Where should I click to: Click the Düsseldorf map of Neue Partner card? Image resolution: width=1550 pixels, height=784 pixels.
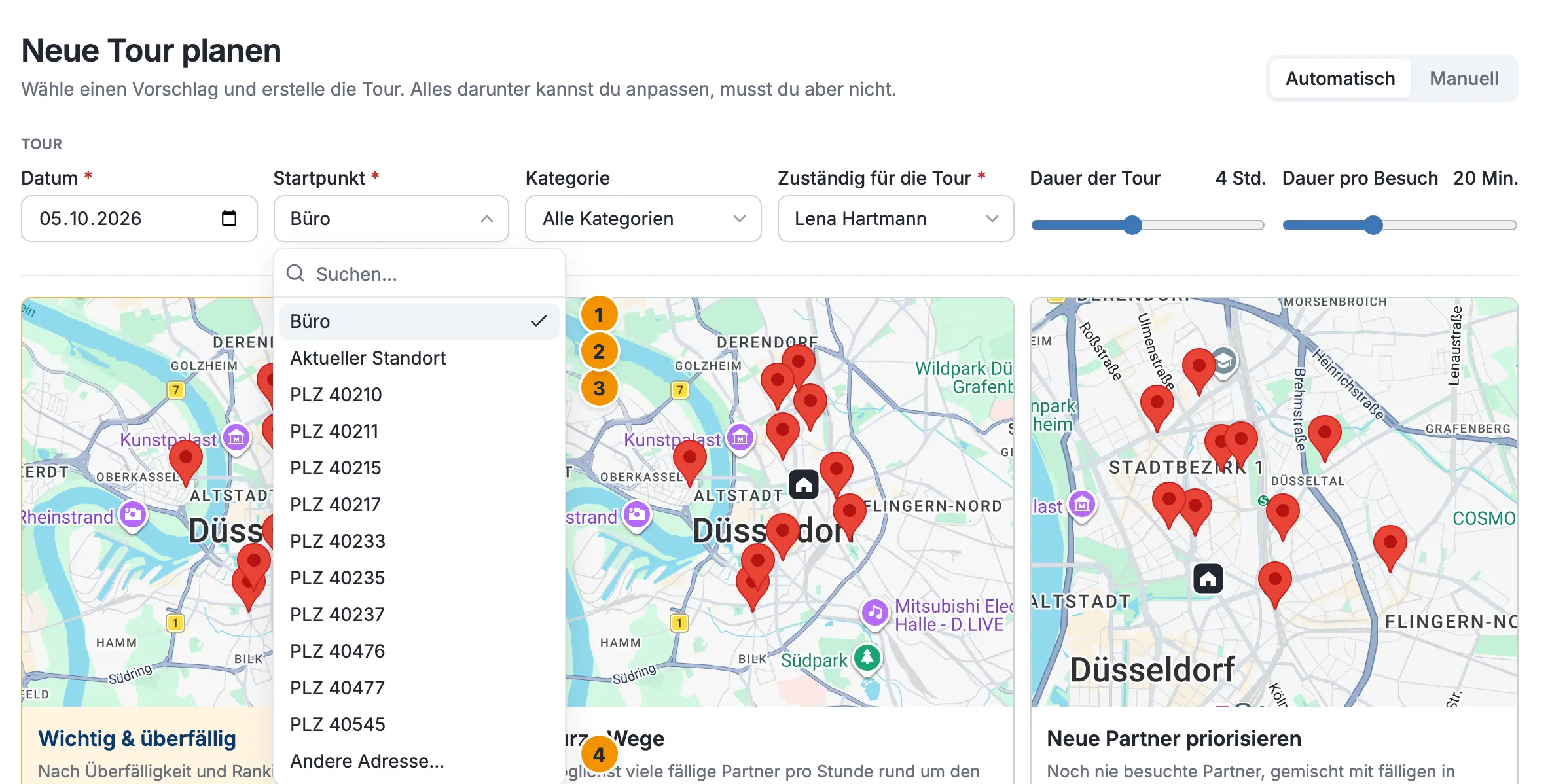tap(1274, 503)
